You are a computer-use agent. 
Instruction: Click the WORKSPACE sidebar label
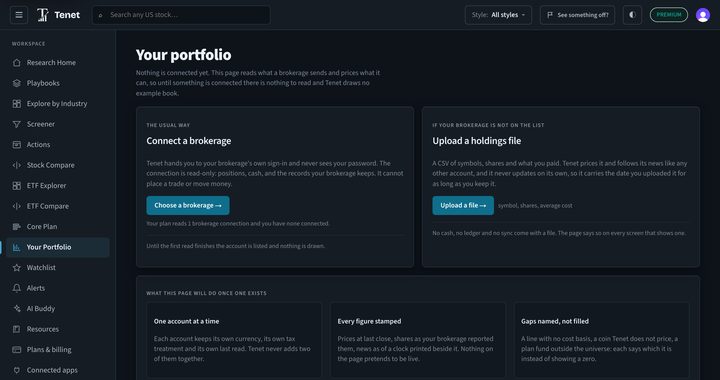pyautogui.click(x=28, y=44)
